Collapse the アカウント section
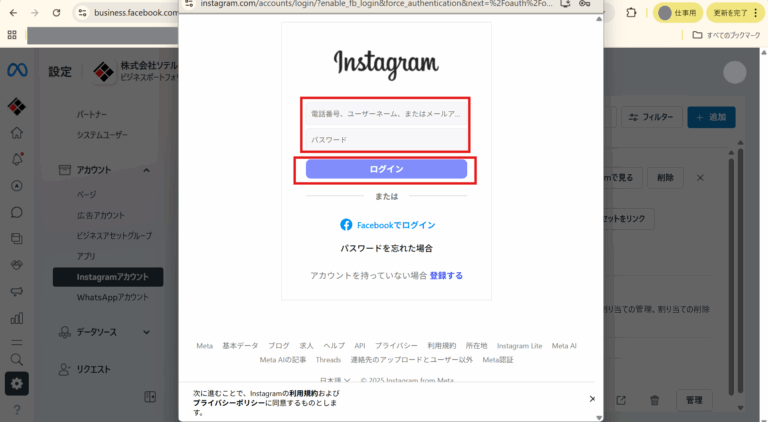 pos(146,170)
